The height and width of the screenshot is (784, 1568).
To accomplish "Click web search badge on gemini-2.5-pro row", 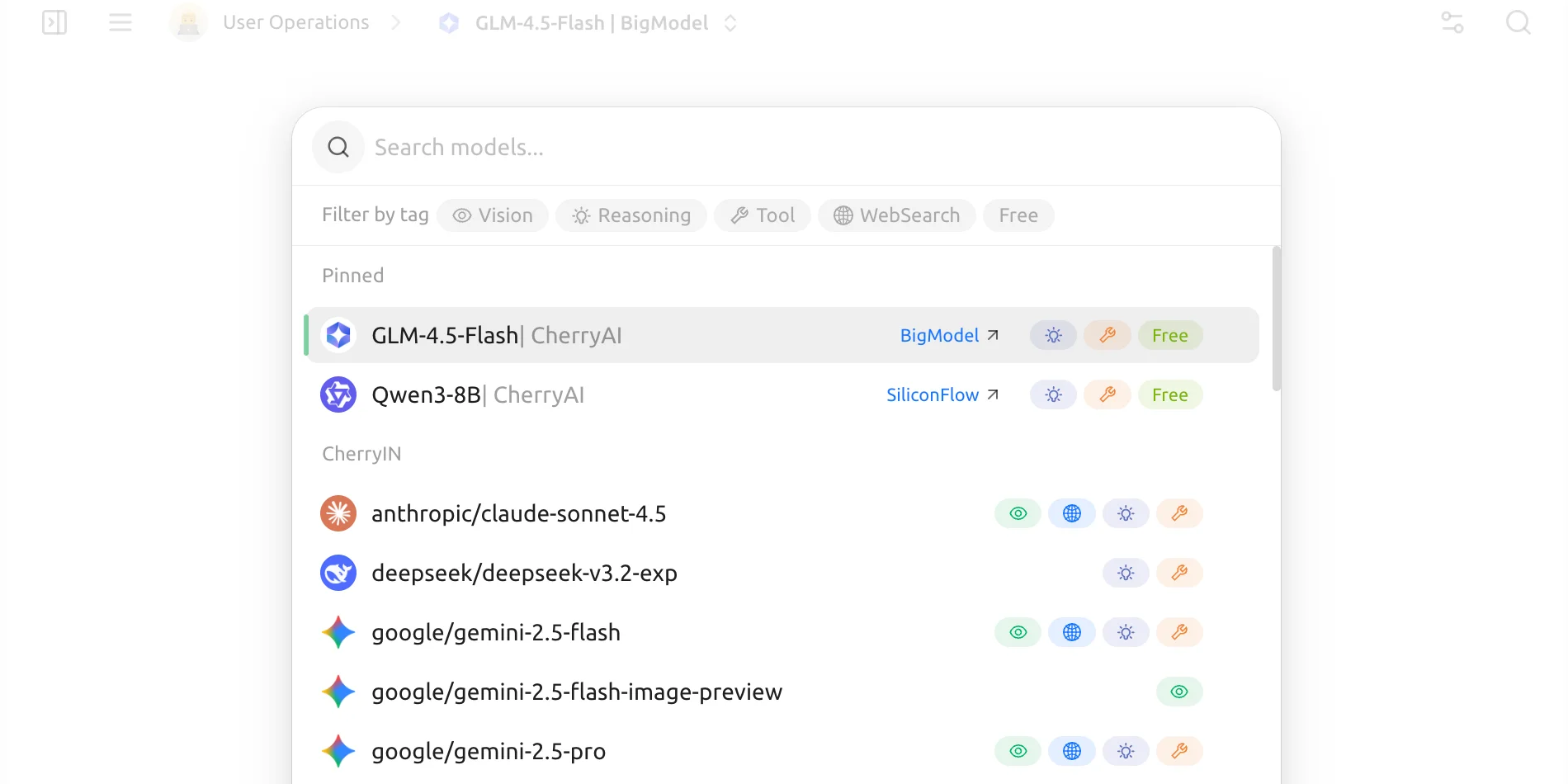I will pyautogui.click(x=1072, y=751).
